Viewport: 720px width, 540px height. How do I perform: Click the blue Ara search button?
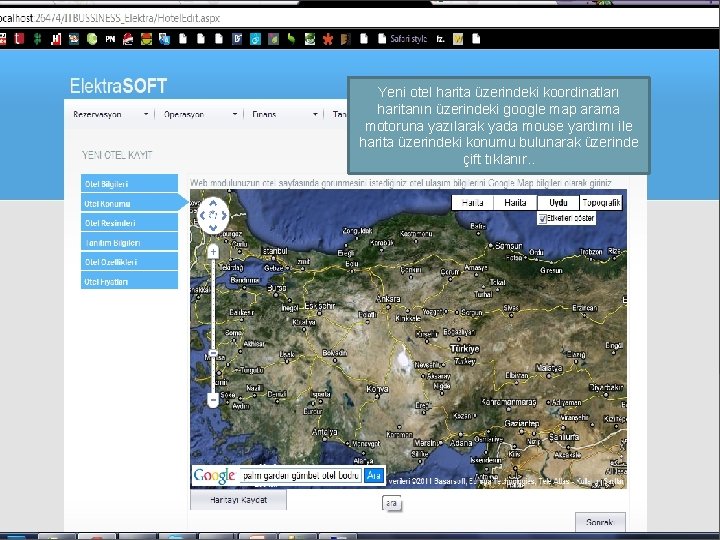pos(374,475)
